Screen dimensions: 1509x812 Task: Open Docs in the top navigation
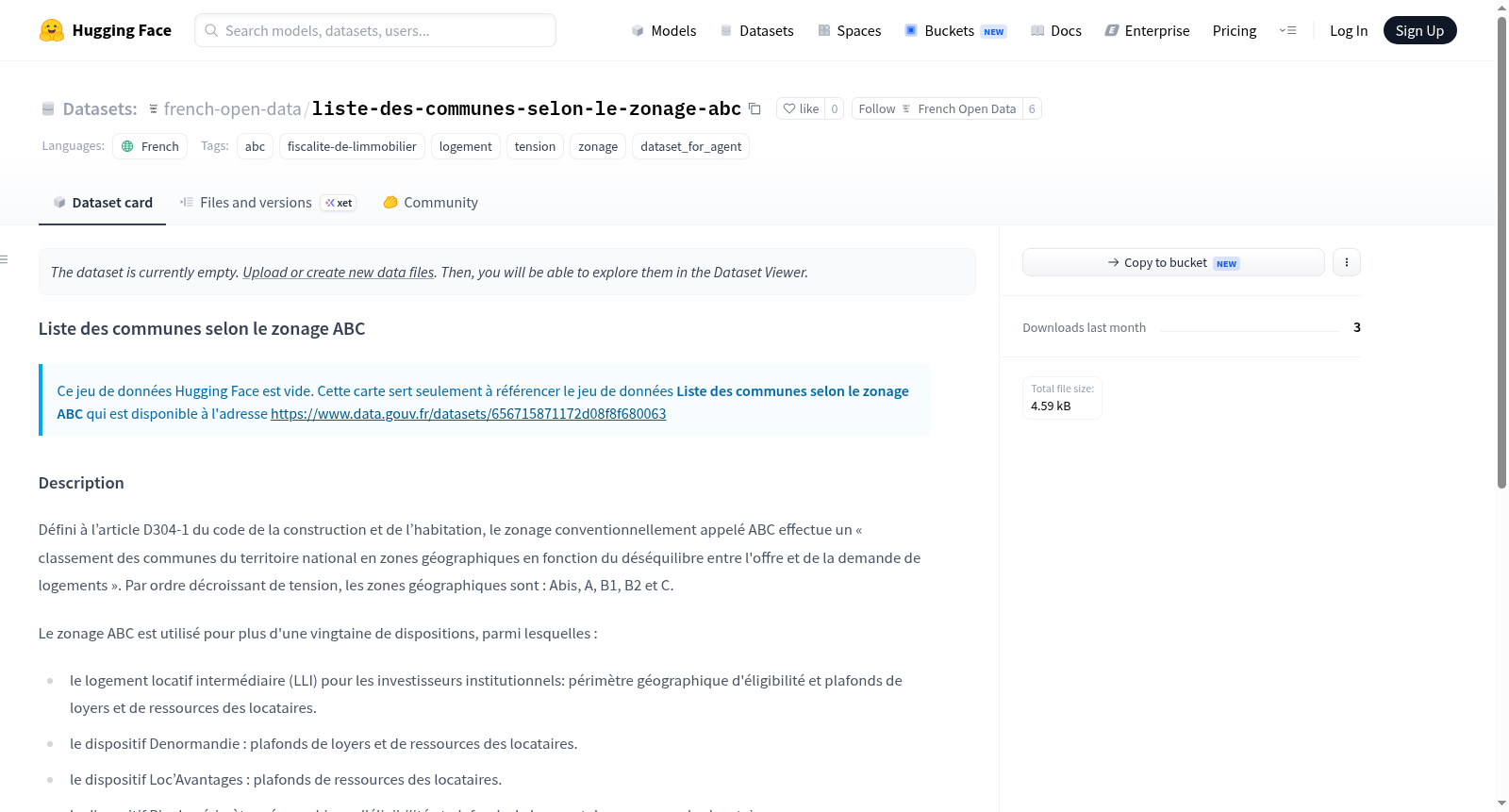click(x=1056, y=30)
